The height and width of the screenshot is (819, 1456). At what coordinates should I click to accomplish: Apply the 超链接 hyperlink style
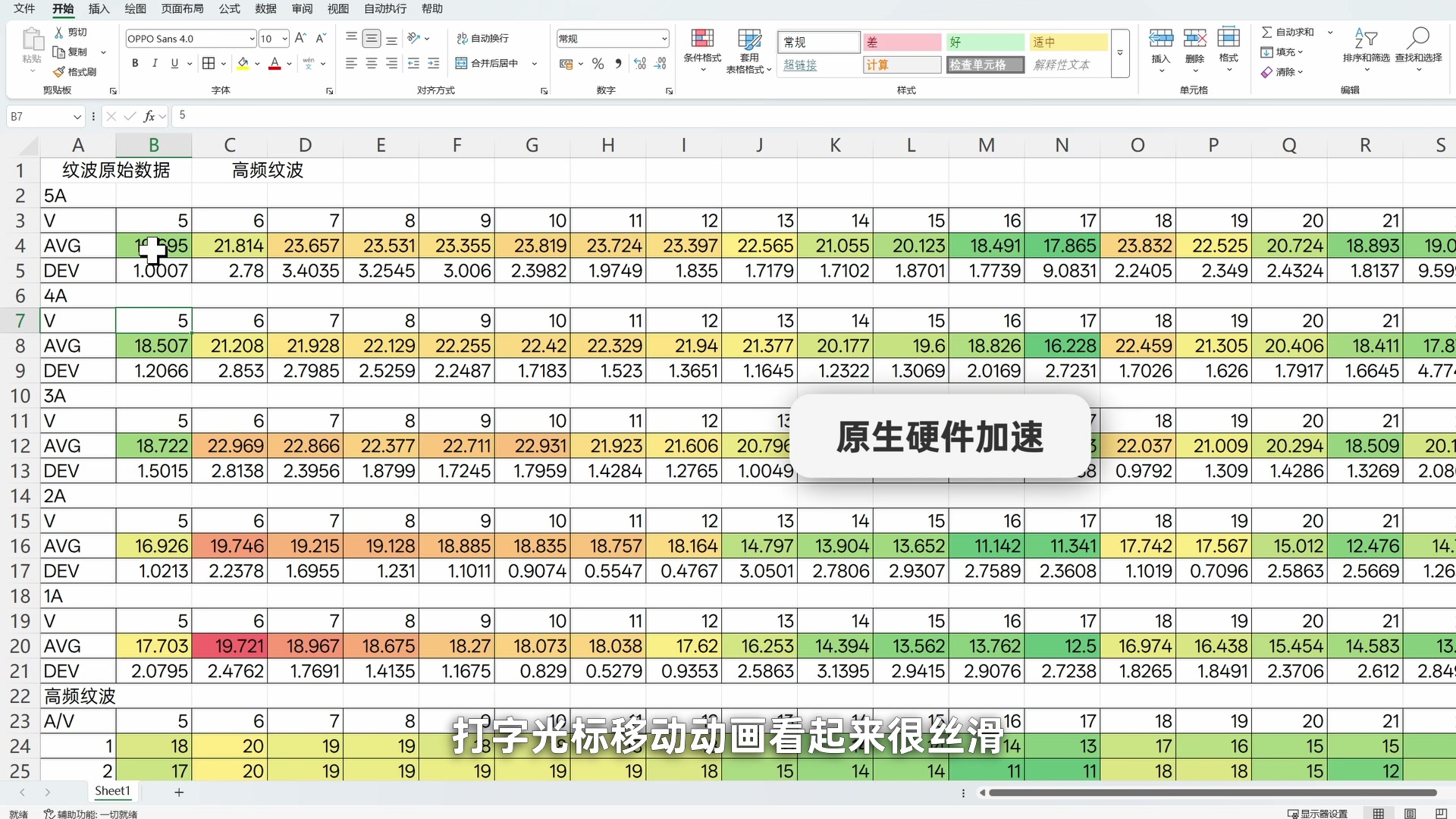coord(819,65)
